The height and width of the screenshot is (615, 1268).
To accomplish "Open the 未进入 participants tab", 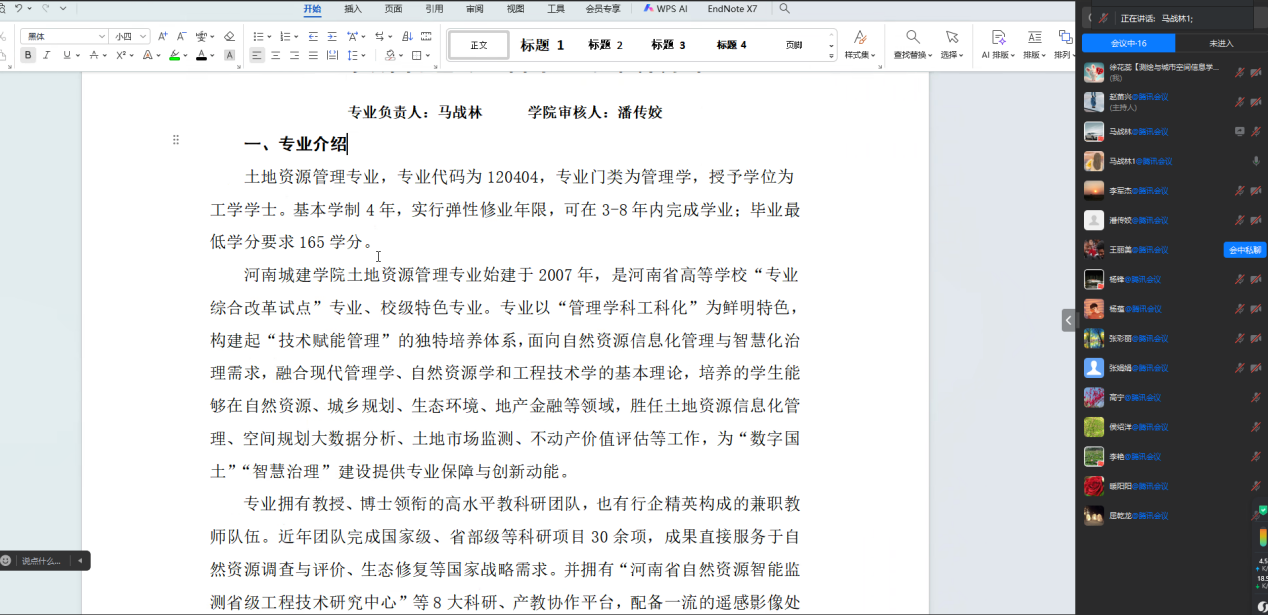I will pos(1221,43).
